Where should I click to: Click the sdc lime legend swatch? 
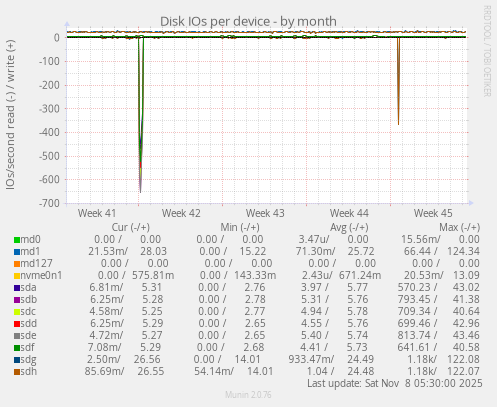click(17, 312)
